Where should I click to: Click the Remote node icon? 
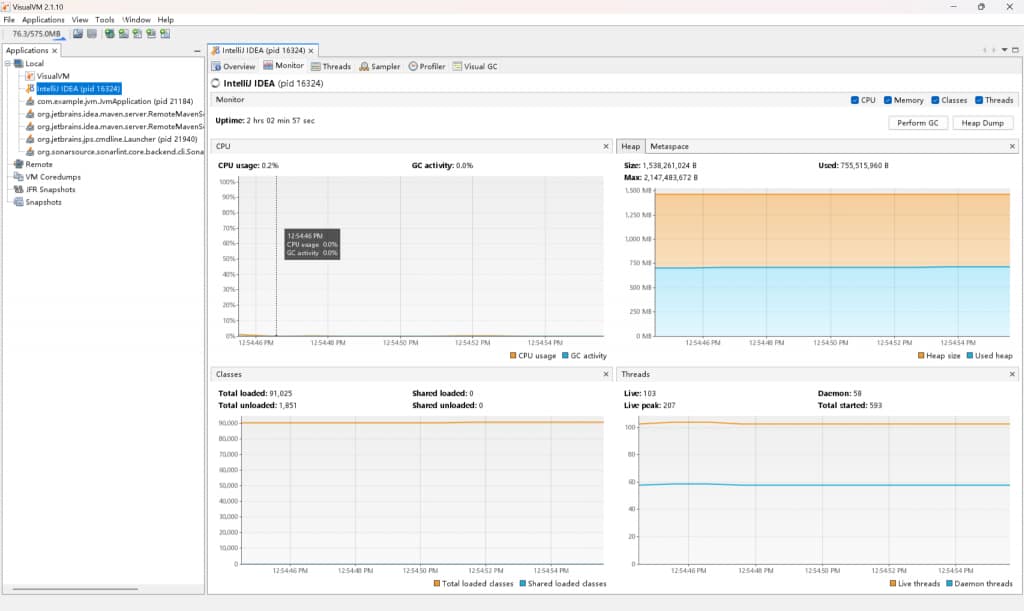coord(18,164)
